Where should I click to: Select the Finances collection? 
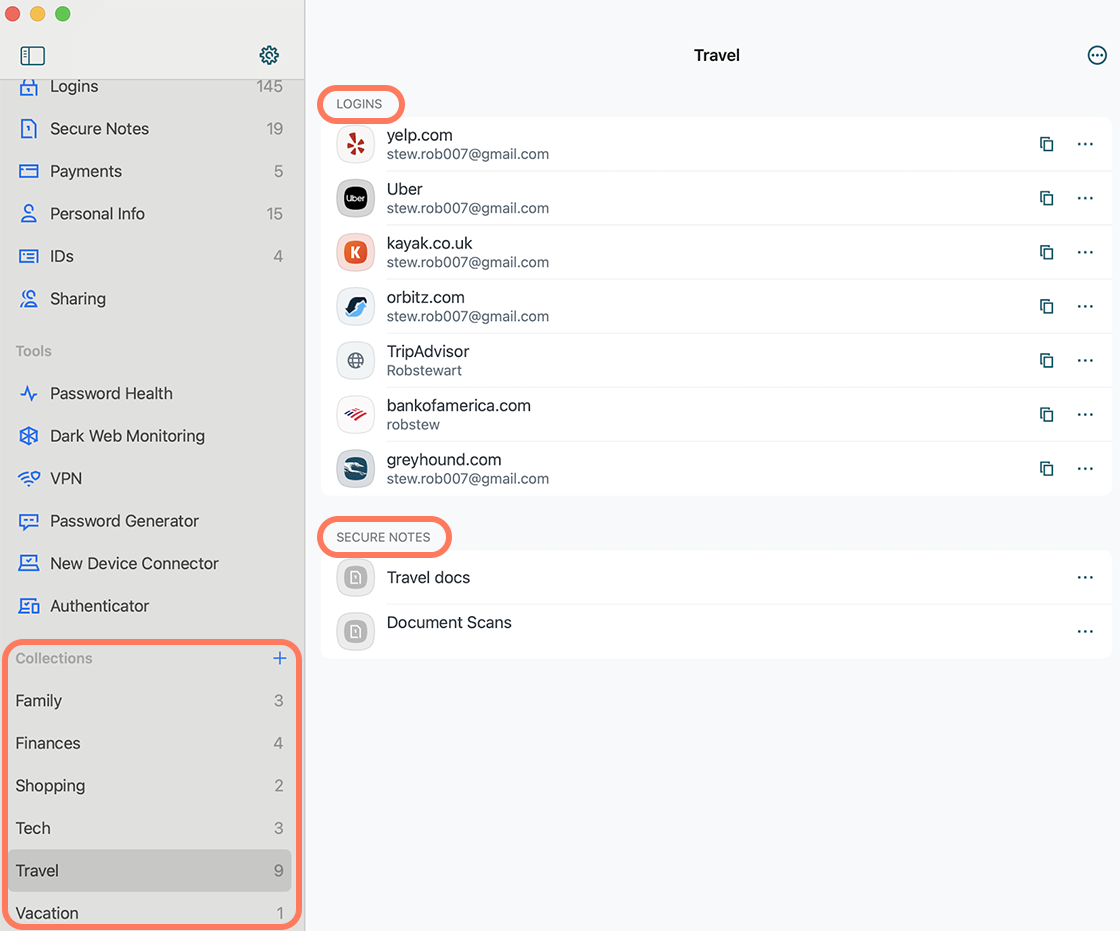pos(150,743)
